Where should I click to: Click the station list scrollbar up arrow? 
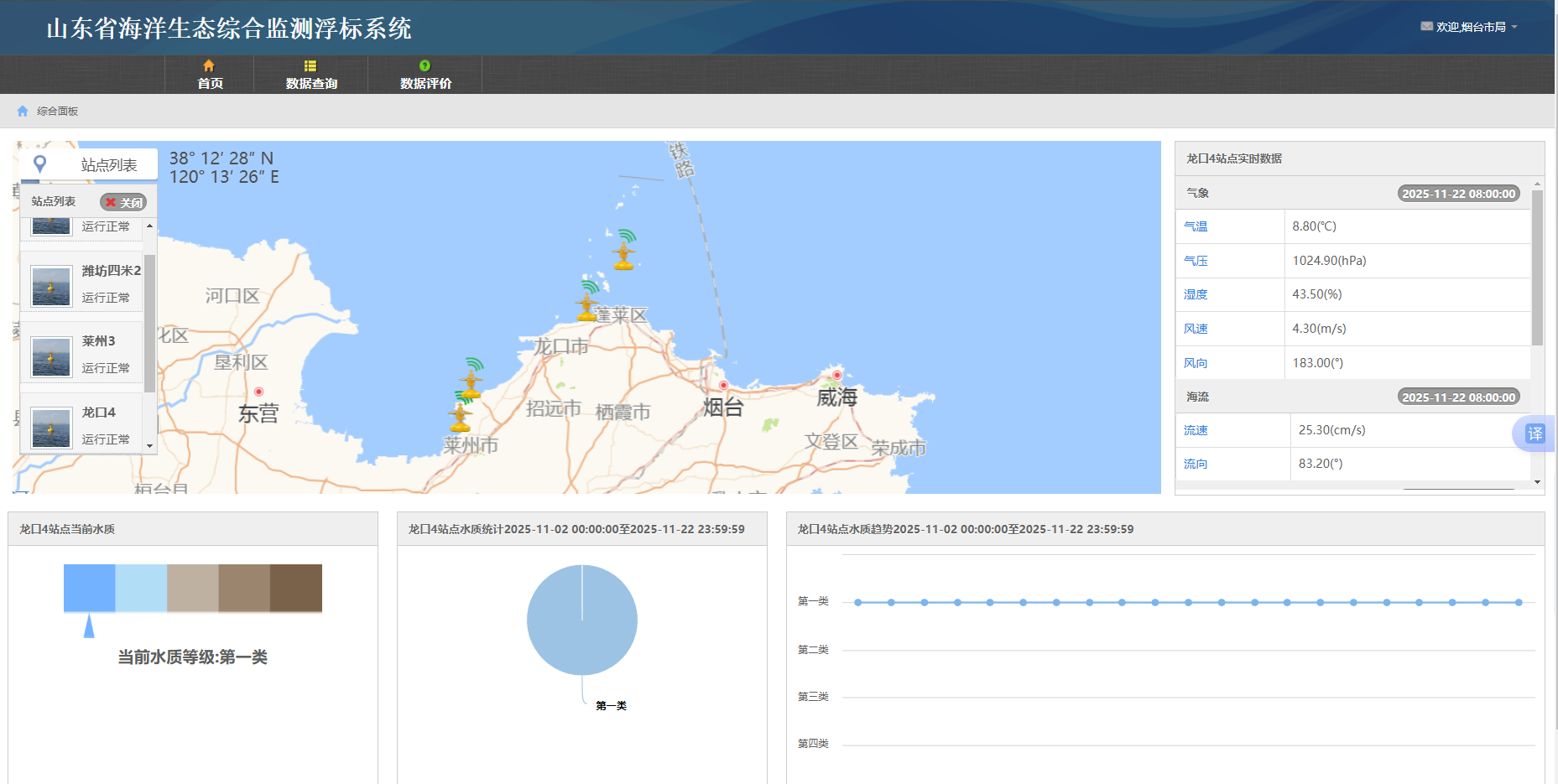[149, 226]
